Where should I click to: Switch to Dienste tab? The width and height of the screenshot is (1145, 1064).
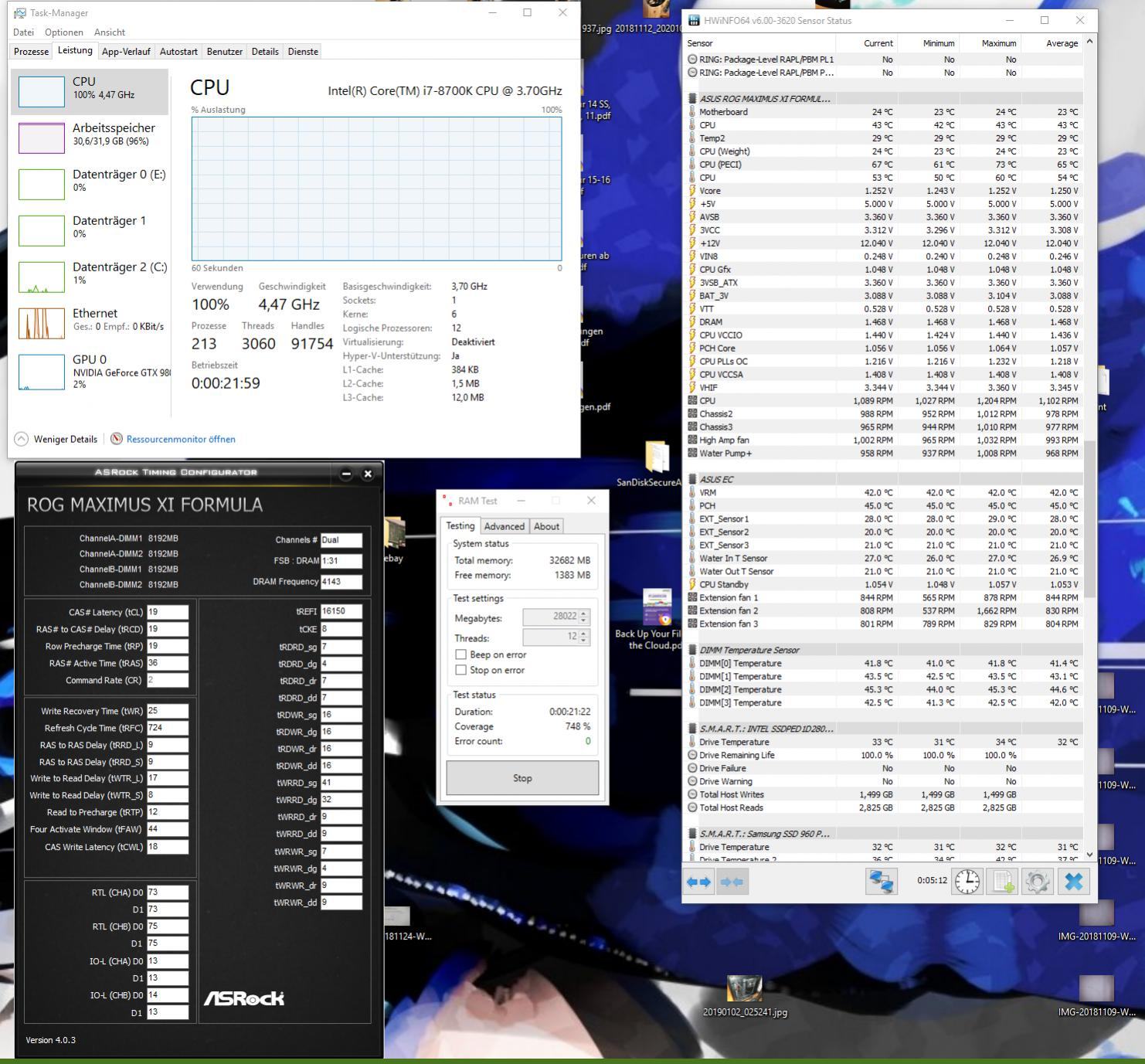coord(303,52)
